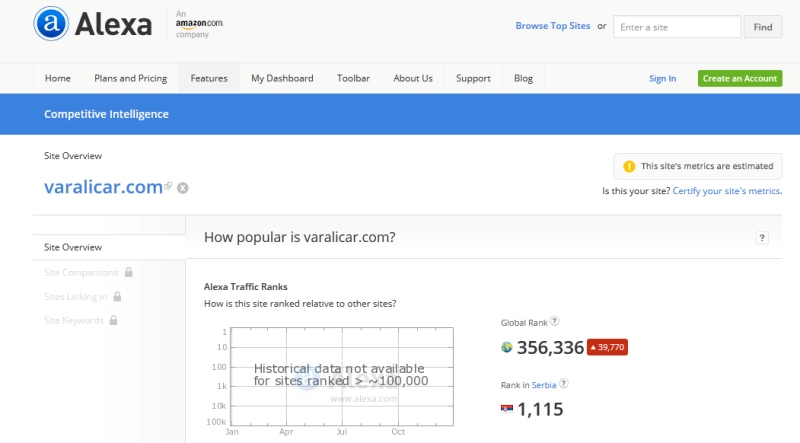Click the globe icon beside 356,336
Image resolution: width=800 pixels, height=443 pixels.
(507, 348)
